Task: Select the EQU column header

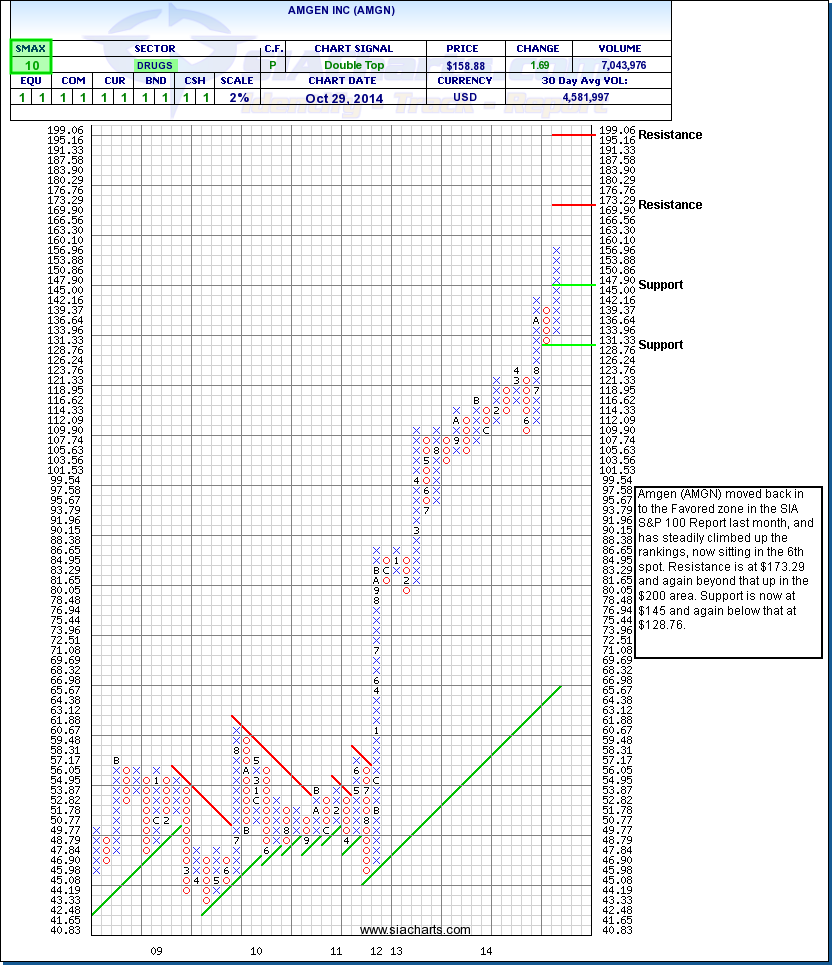Action: (32, 81)
